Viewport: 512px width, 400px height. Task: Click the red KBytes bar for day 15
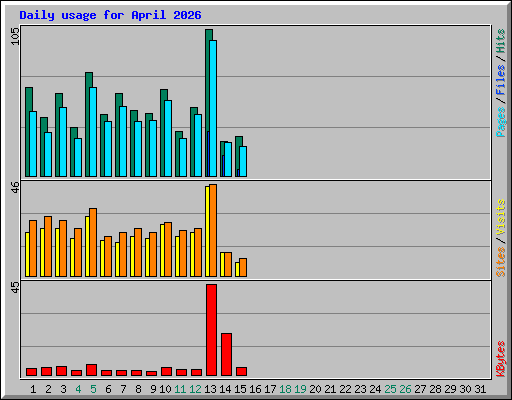241,372
